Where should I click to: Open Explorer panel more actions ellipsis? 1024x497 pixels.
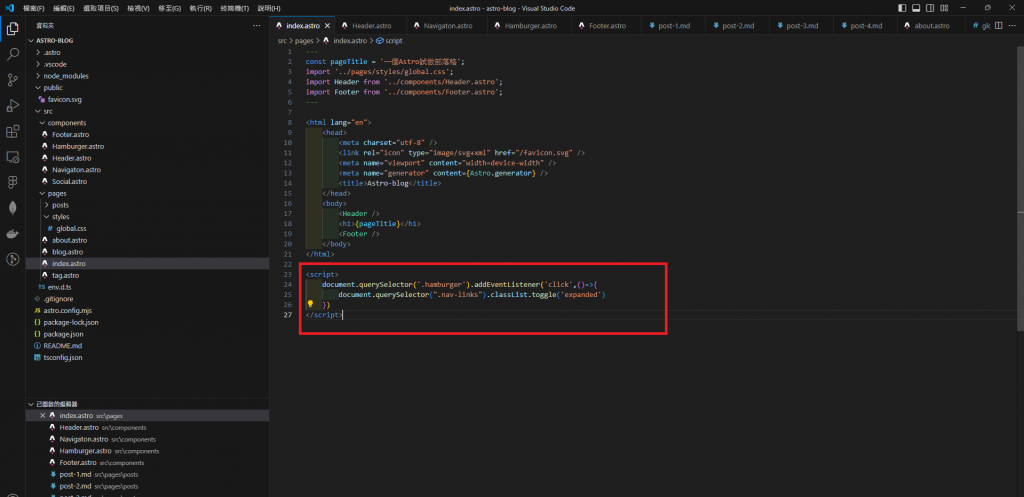tap(257, 25)
